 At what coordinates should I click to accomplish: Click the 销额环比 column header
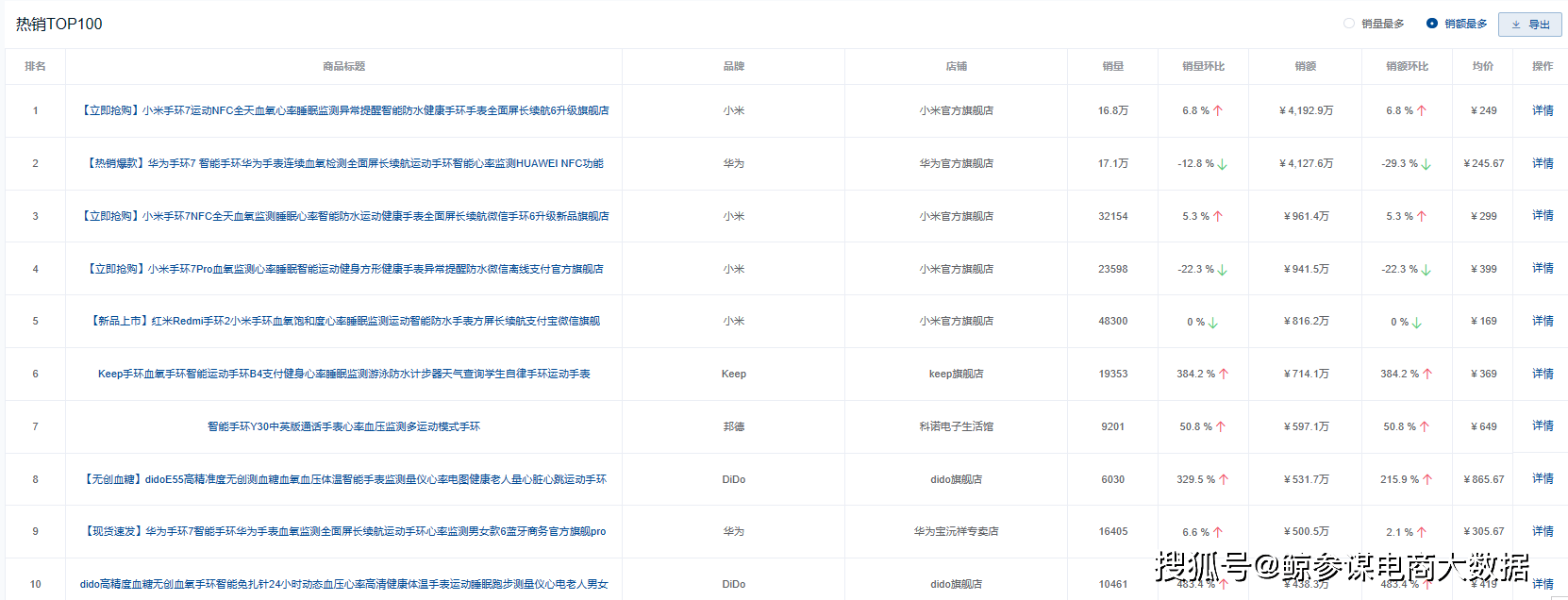tap(1408, 66)
